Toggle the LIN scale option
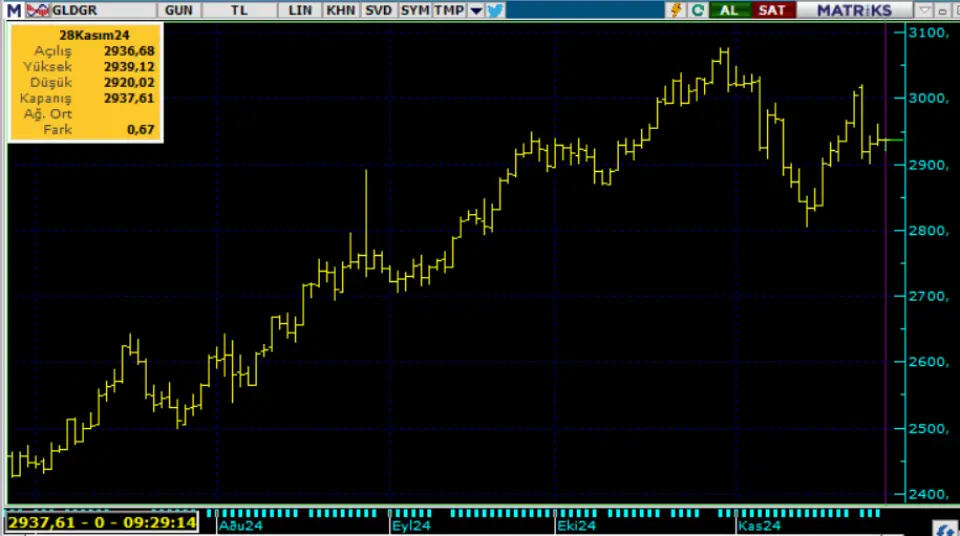 coord(299,10)
